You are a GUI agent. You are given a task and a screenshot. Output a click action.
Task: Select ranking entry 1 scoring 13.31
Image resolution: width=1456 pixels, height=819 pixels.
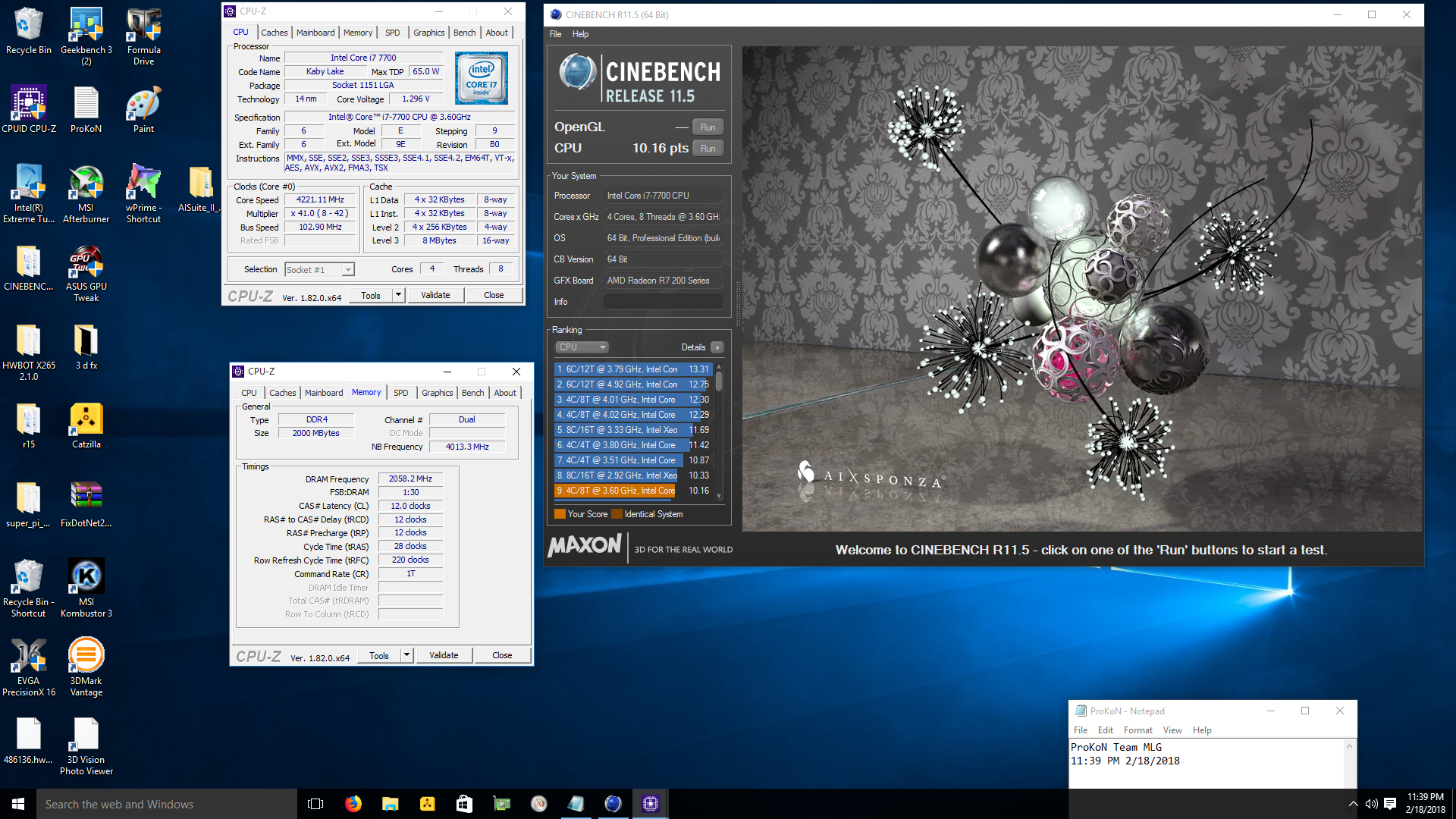pyautogui.click(x=633, y=369)
